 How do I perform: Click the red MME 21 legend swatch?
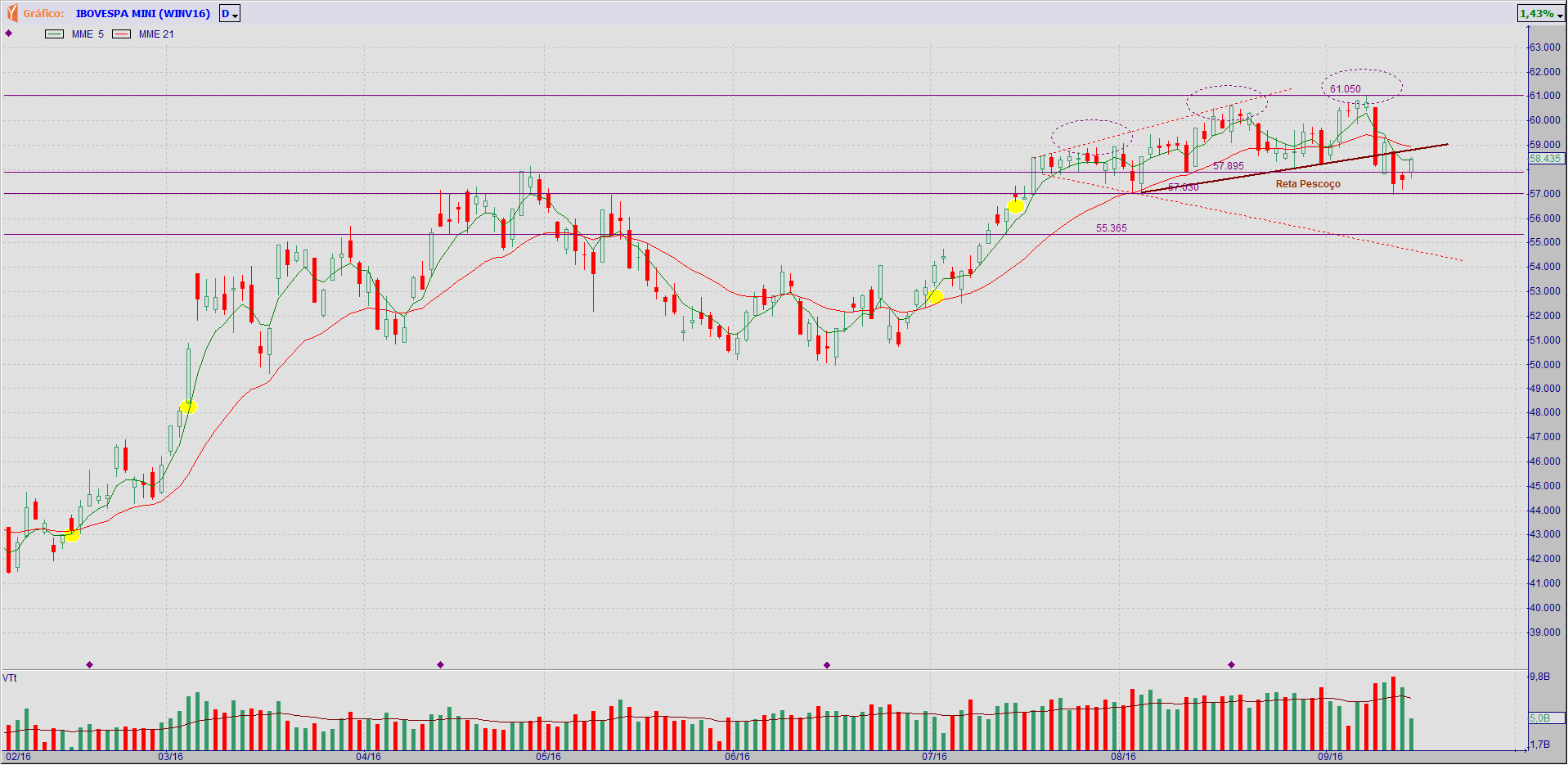(121, 34)
